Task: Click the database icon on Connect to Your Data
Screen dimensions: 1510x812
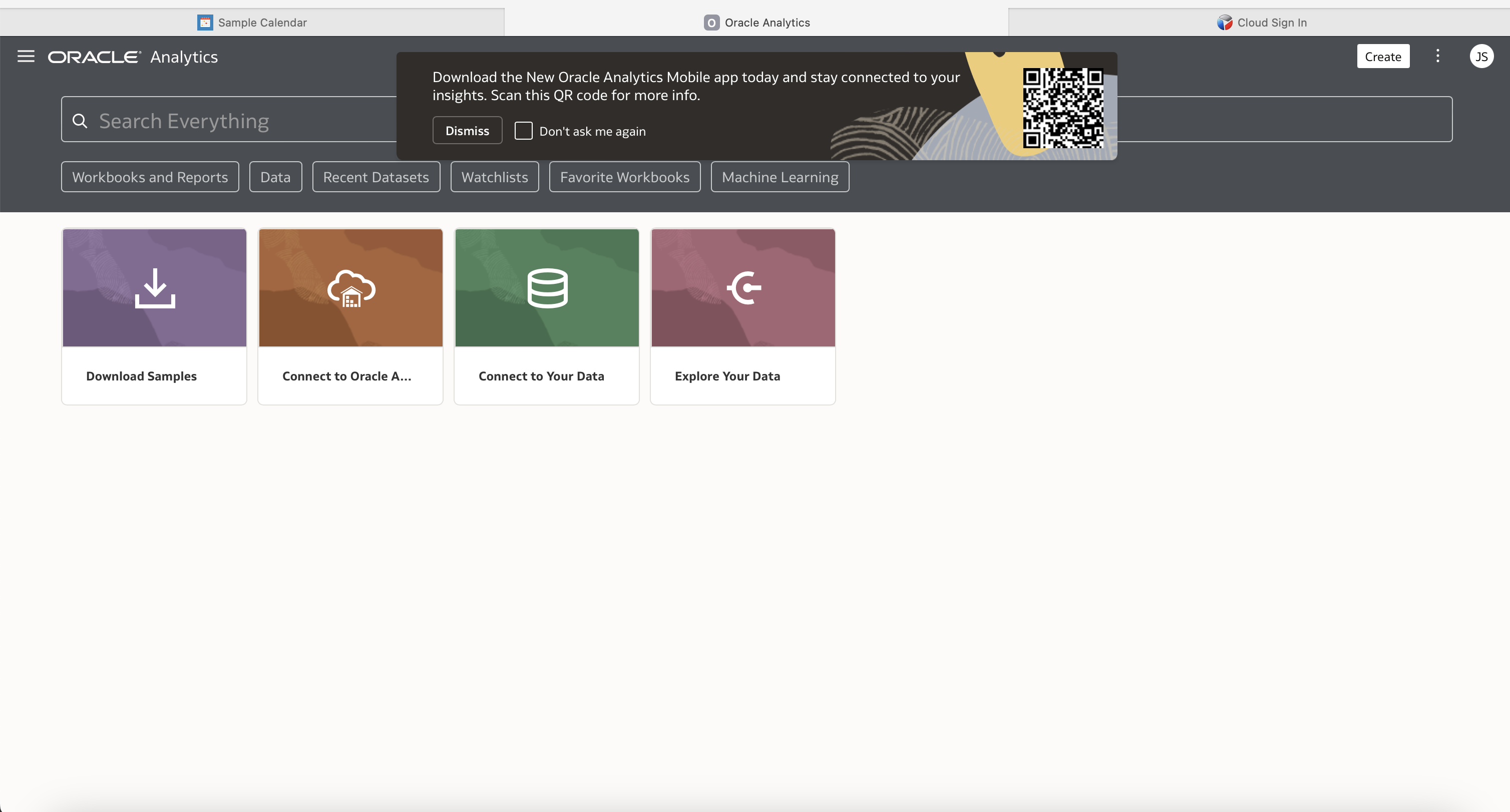Action: pos(546,287)
